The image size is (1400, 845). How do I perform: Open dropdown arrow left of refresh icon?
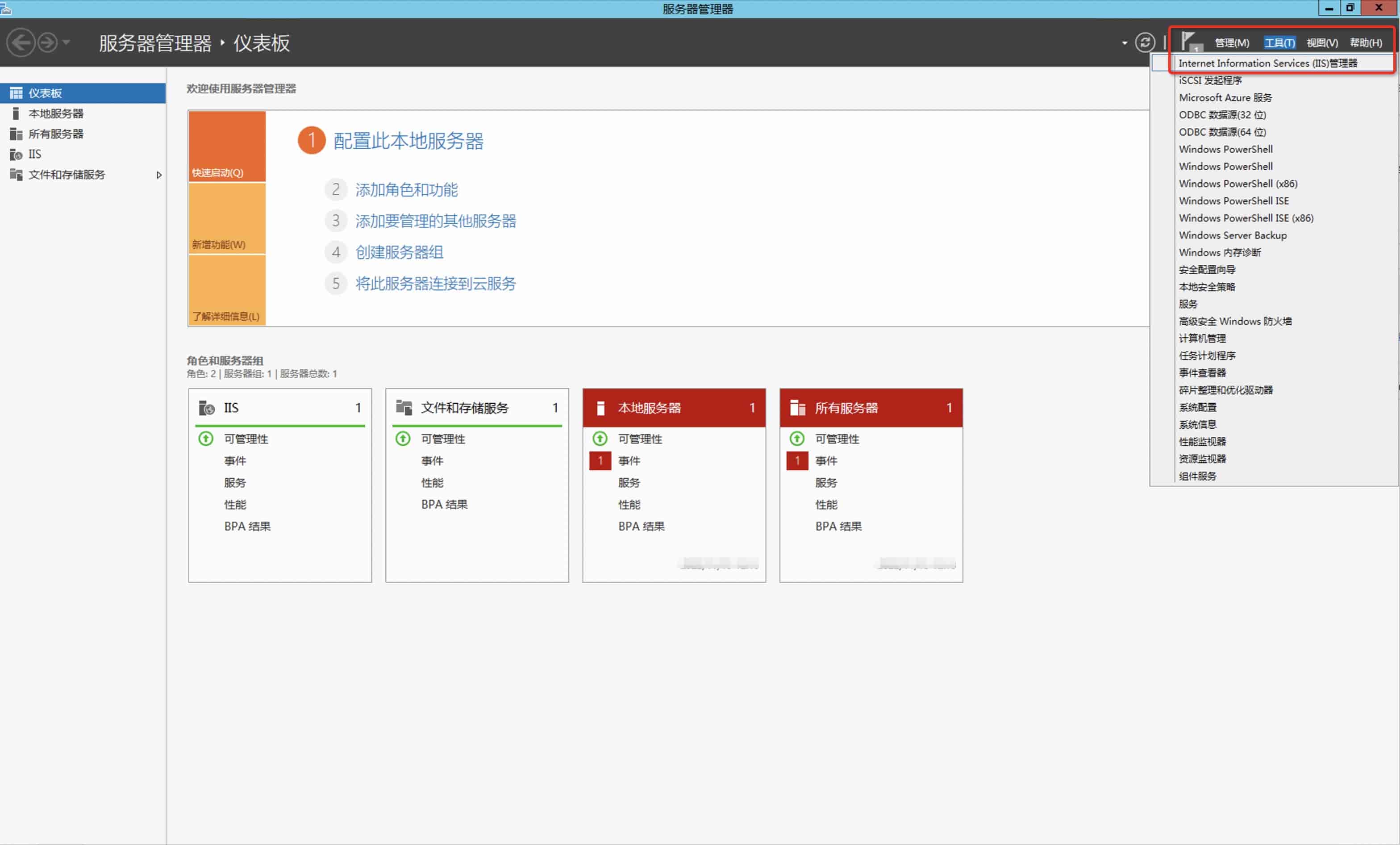[x=1125, y=43]
